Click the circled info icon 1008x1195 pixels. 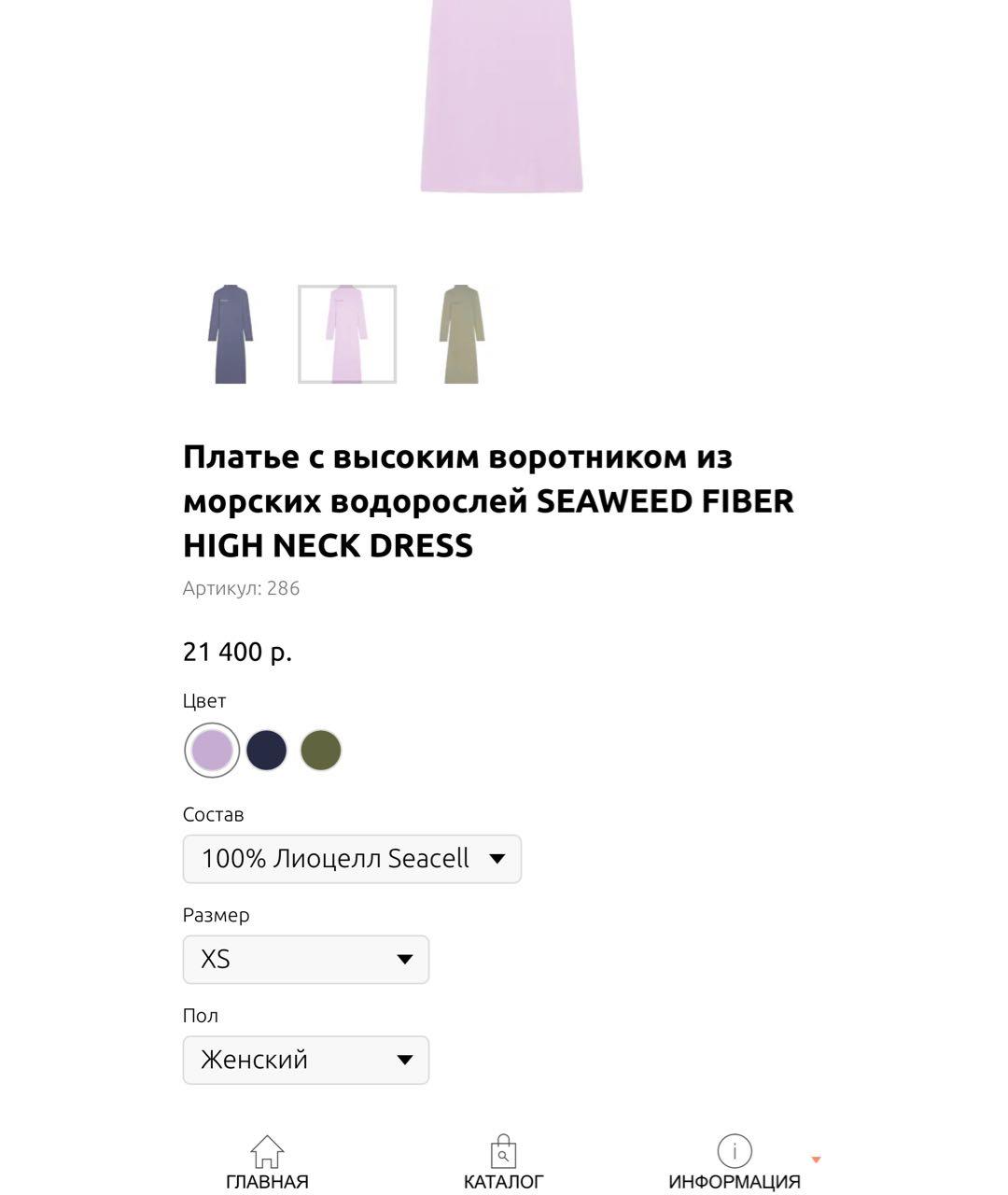(x=735, y=1151)
